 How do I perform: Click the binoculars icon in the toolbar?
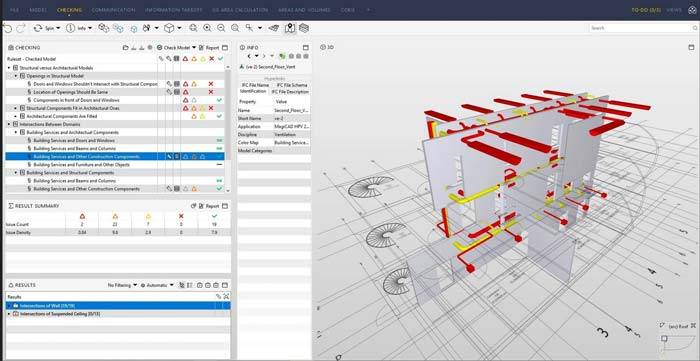click(146, 28)
